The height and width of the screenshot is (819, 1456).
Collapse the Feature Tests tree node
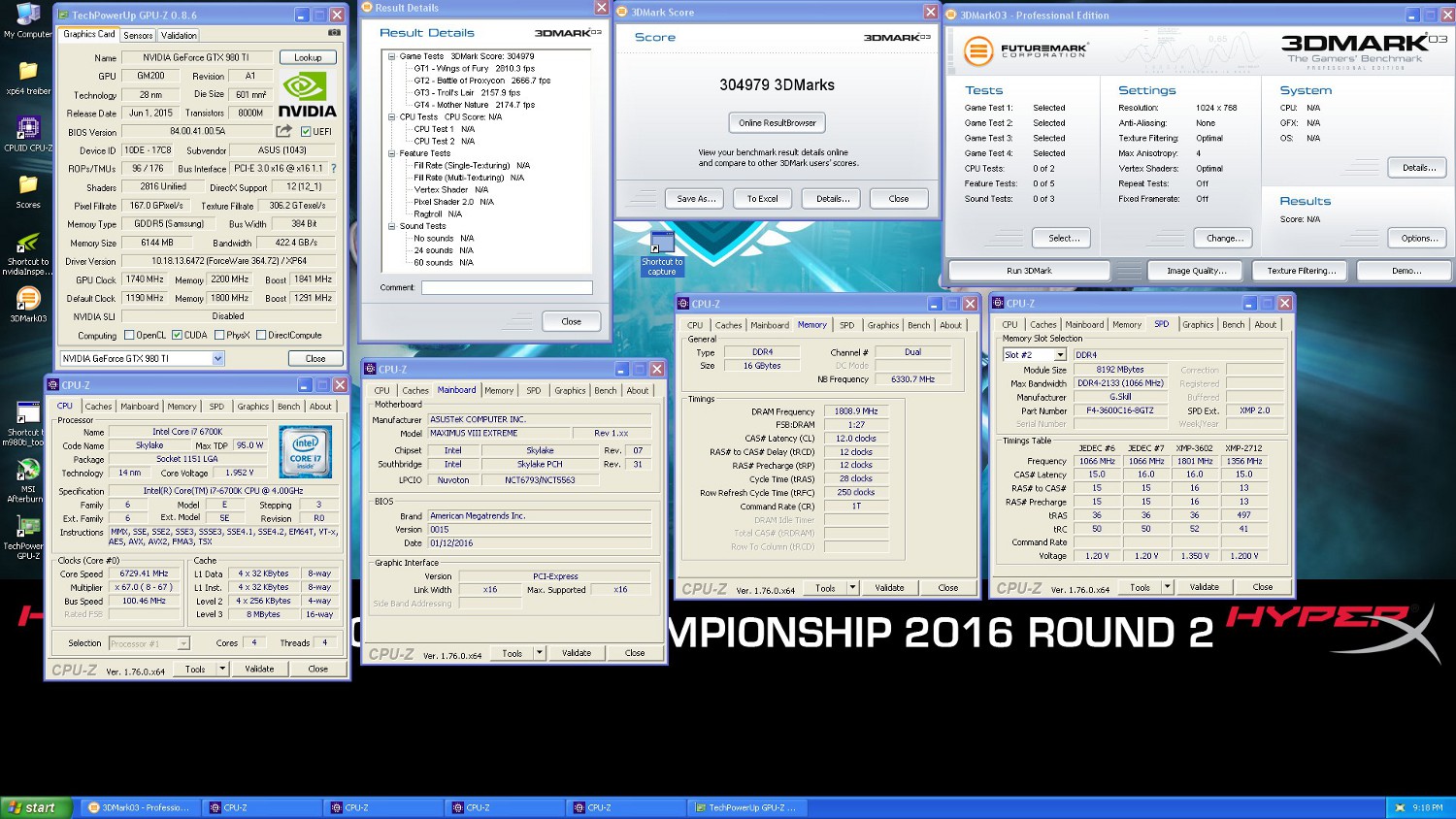pos(392,153)
